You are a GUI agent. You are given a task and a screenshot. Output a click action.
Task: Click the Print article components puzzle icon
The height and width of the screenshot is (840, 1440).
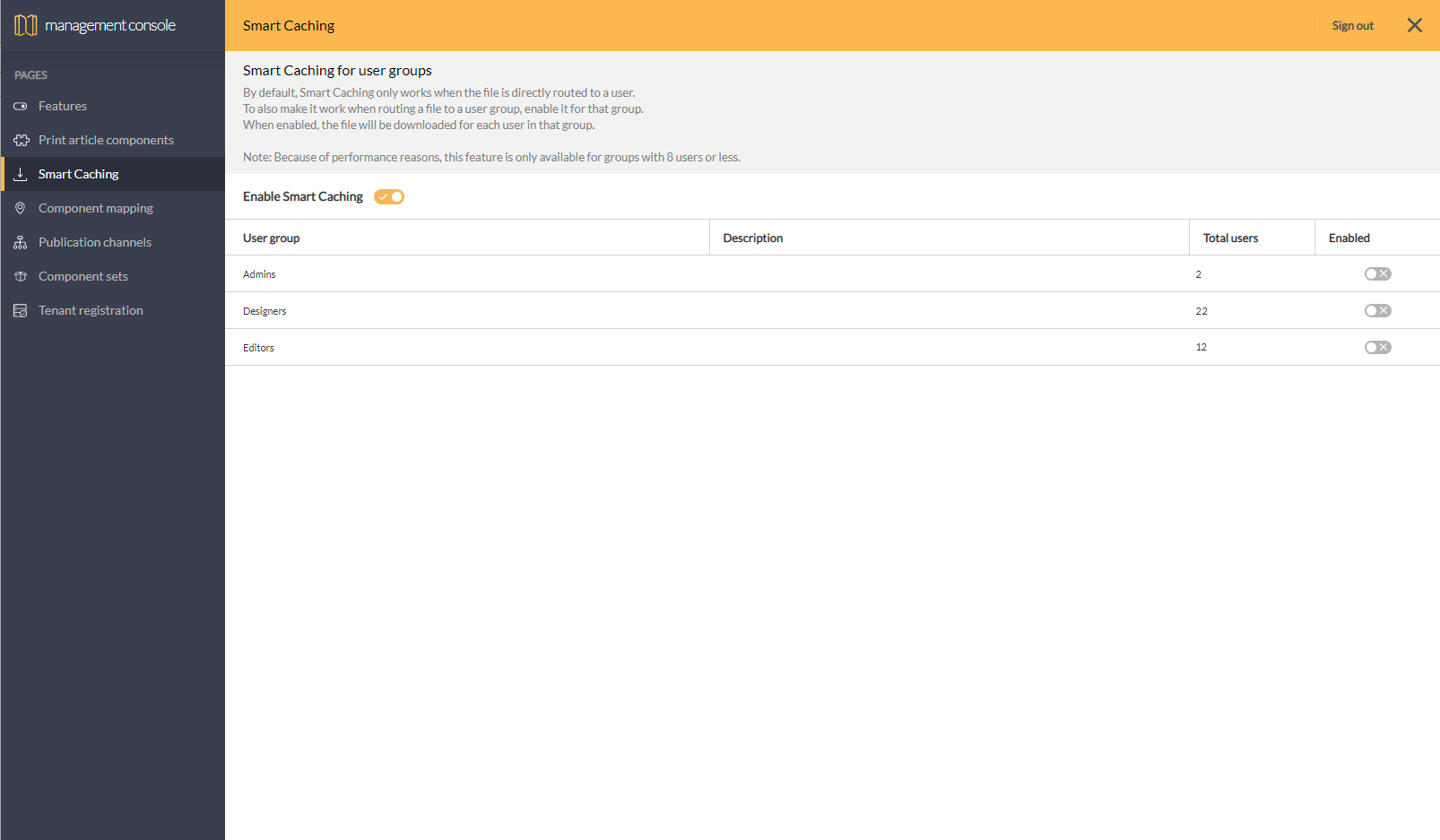tap(22, 141)
